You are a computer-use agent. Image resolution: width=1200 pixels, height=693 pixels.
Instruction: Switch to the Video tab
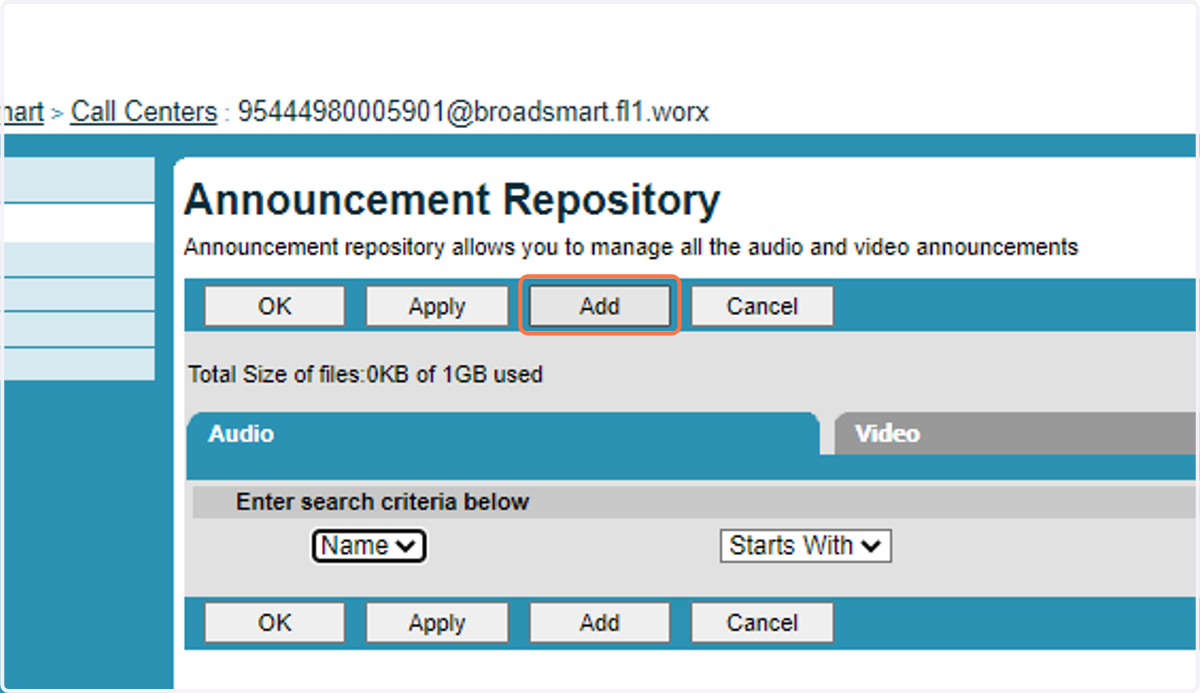click(1015, 434)
